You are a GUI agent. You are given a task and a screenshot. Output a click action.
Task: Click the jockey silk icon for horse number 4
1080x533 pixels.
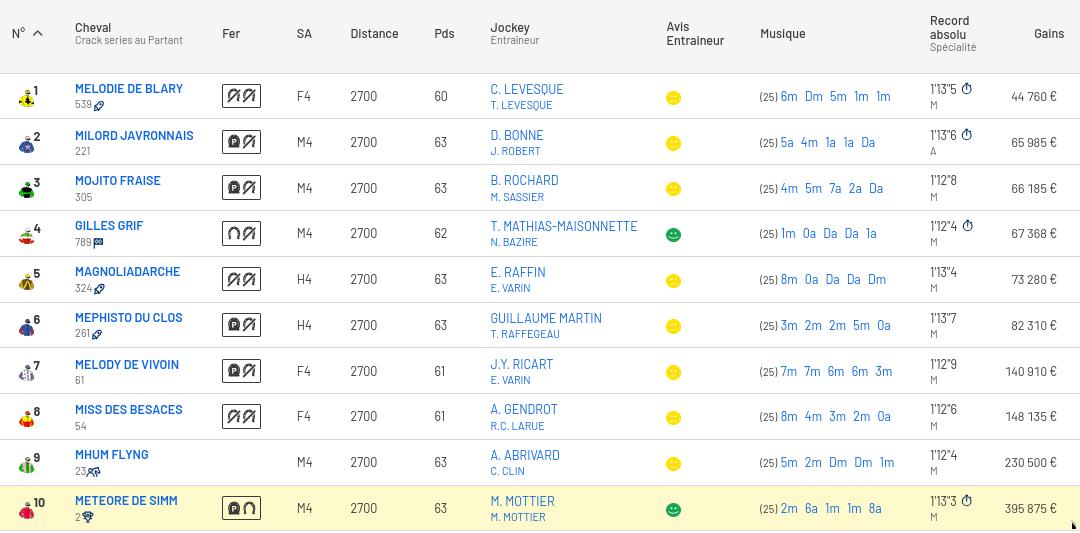coord(27,236)
